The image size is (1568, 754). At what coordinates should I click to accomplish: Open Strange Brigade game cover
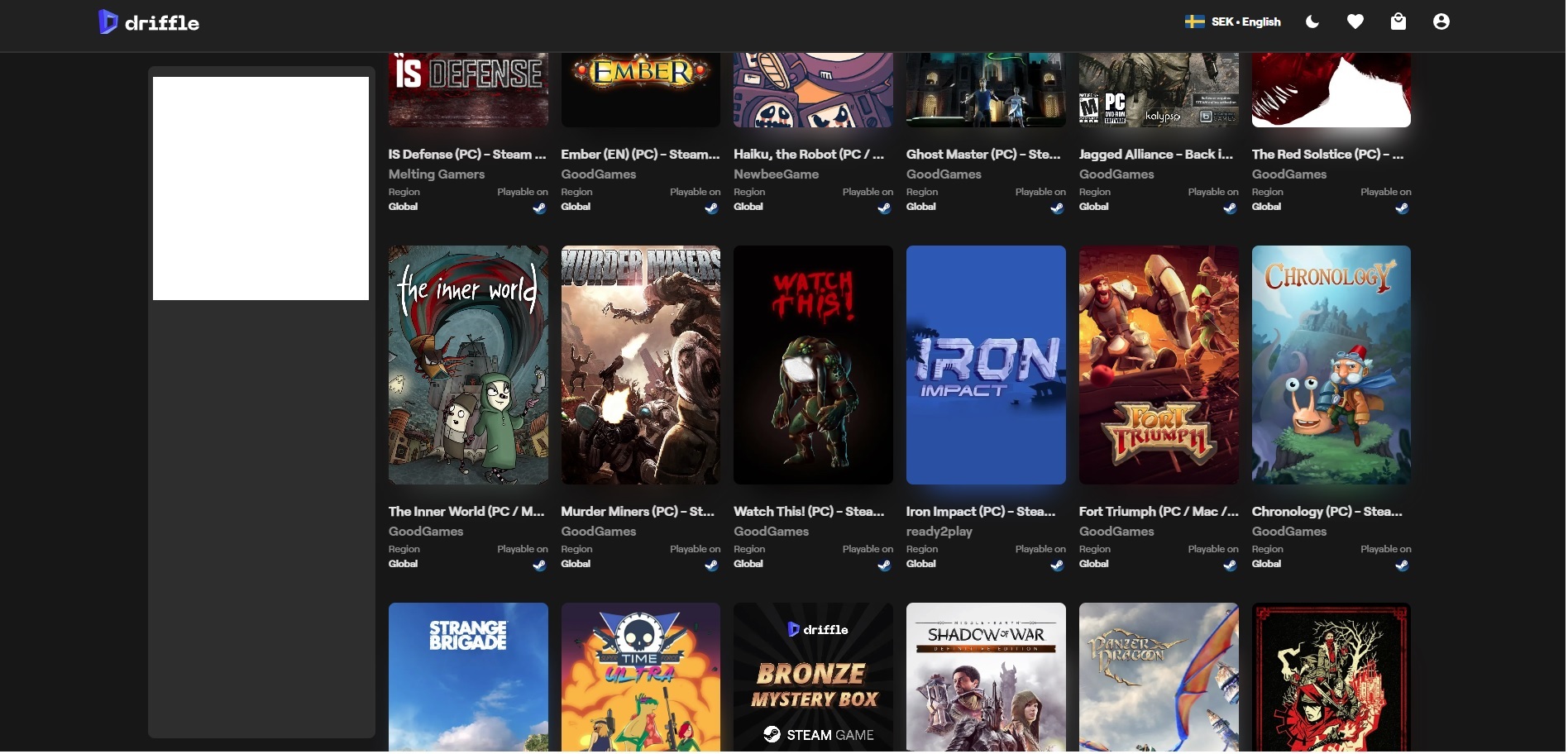tap(468, 678)
